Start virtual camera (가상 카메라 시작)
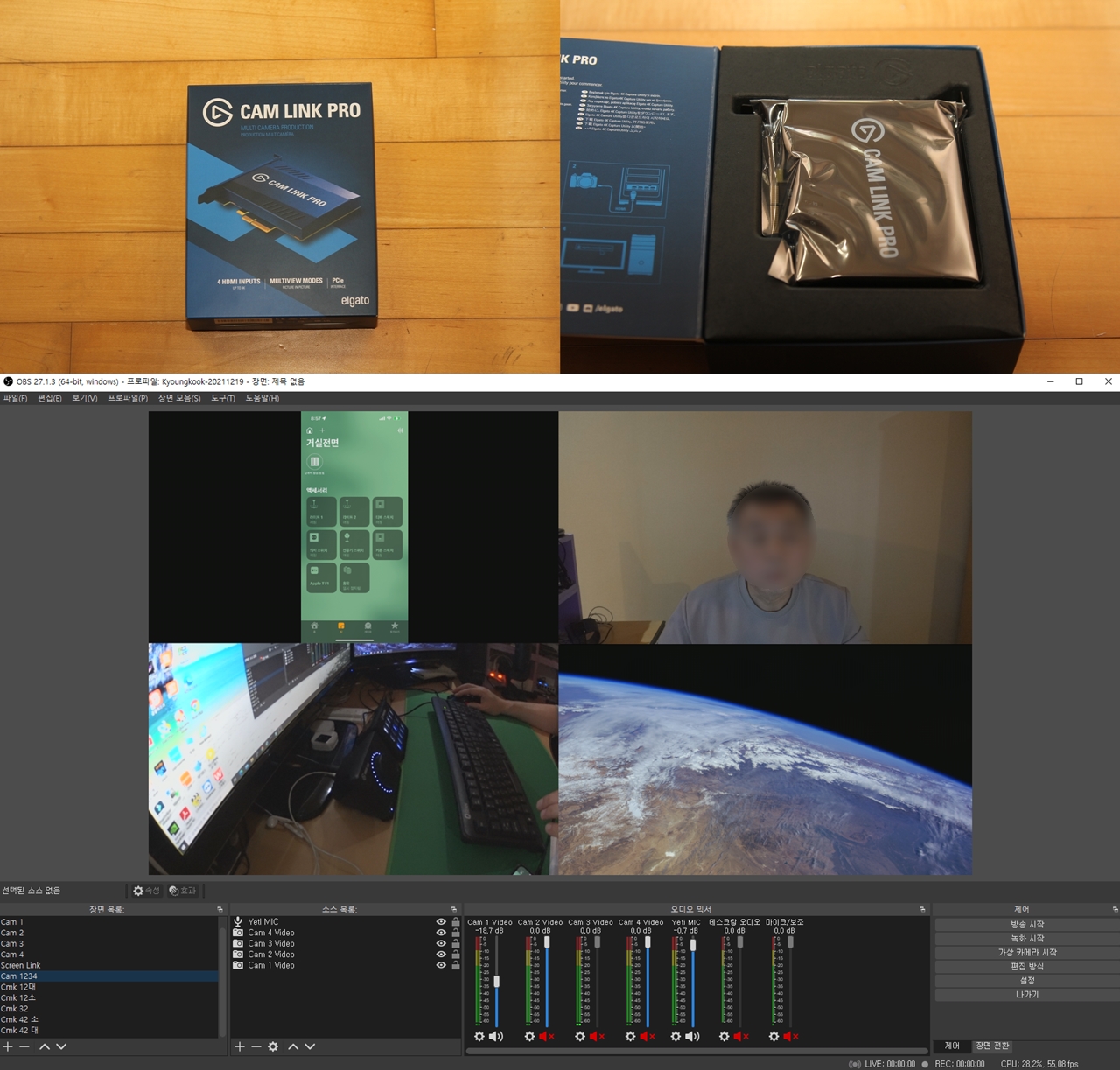Viewport: 1120px width, 1070px height. (x=1027, y=953)
